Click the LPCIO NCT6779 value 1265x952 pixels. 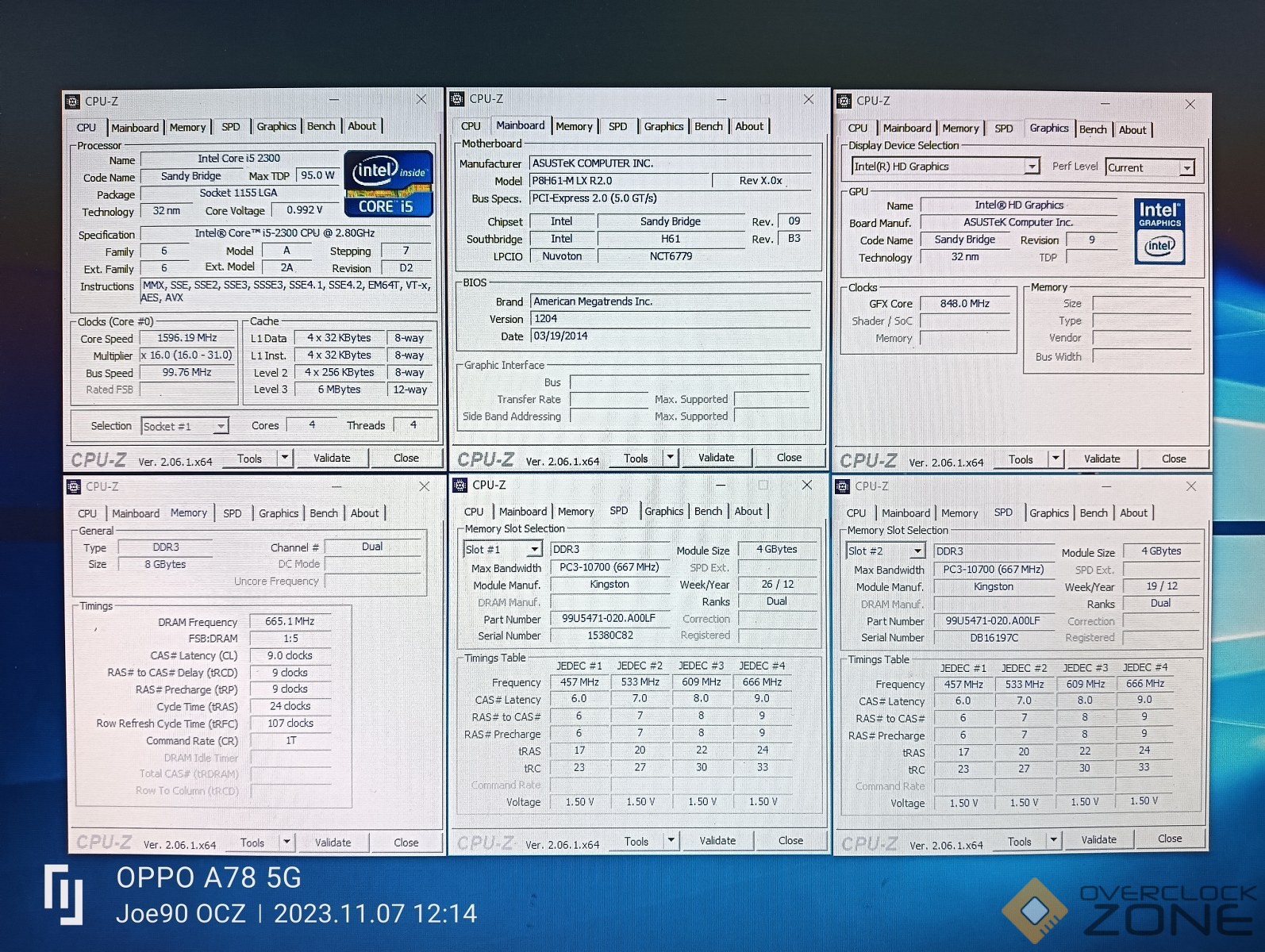[x=671, y=256]
